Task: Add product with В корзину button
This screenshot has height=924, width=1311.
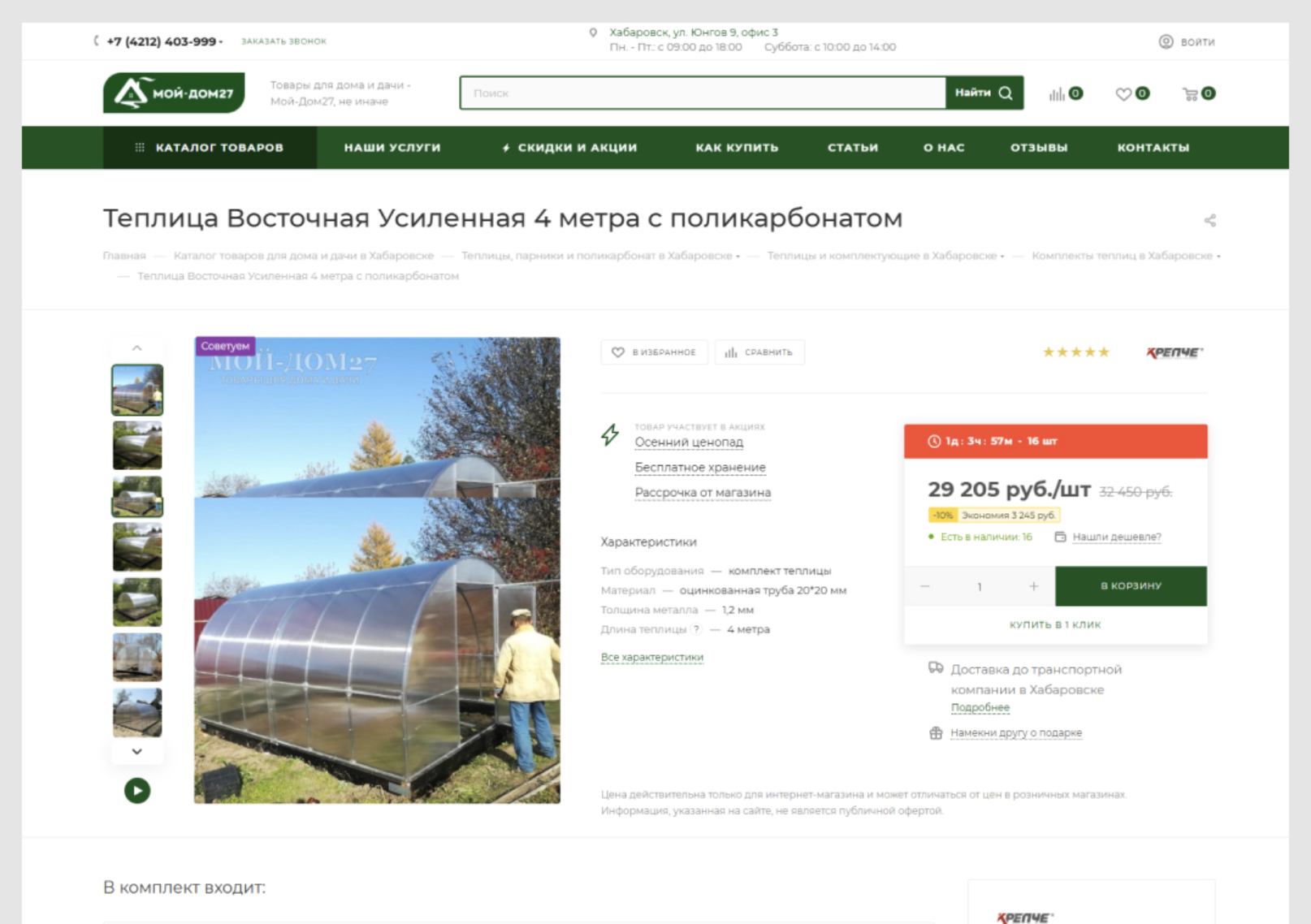Action: tap(1131, 586)
